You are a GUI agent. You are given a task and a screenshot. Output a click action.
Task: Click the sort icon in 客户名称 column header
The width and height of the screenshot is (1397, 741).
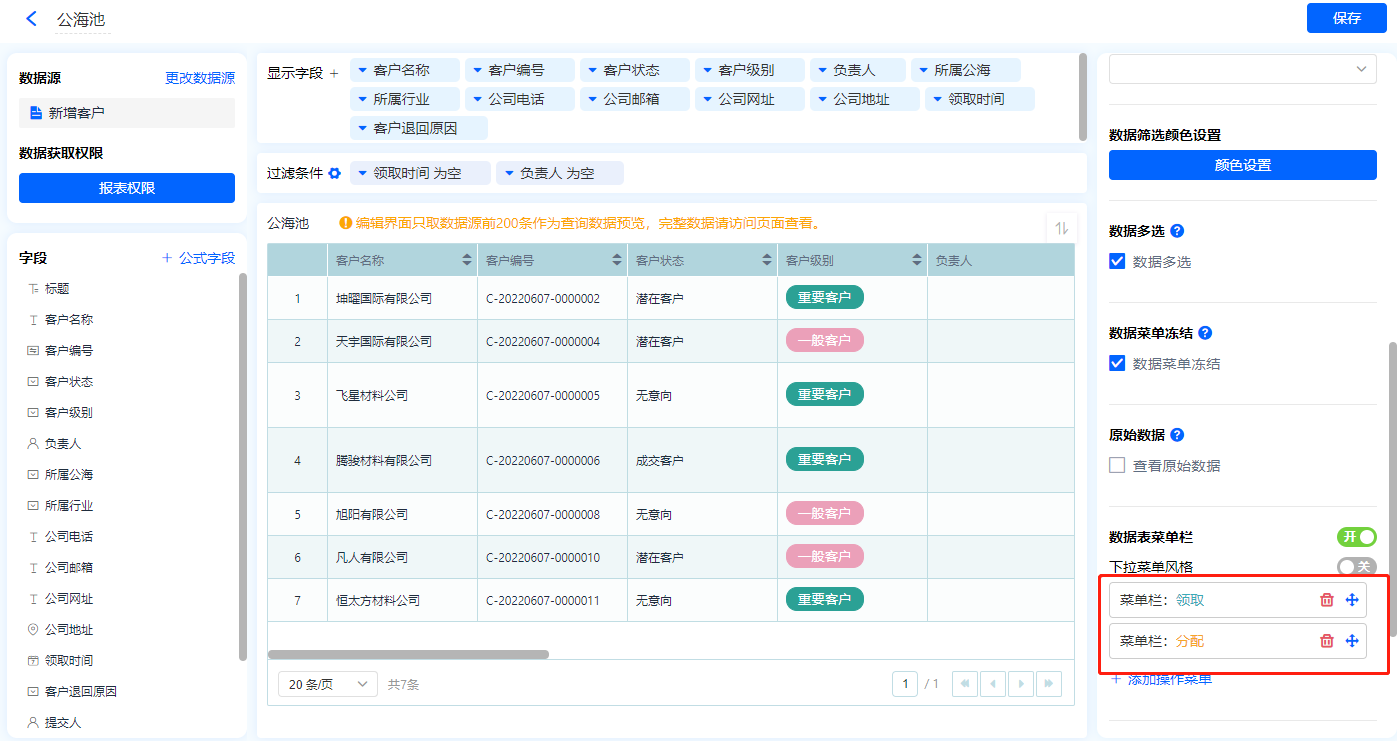tap(466, 261)
